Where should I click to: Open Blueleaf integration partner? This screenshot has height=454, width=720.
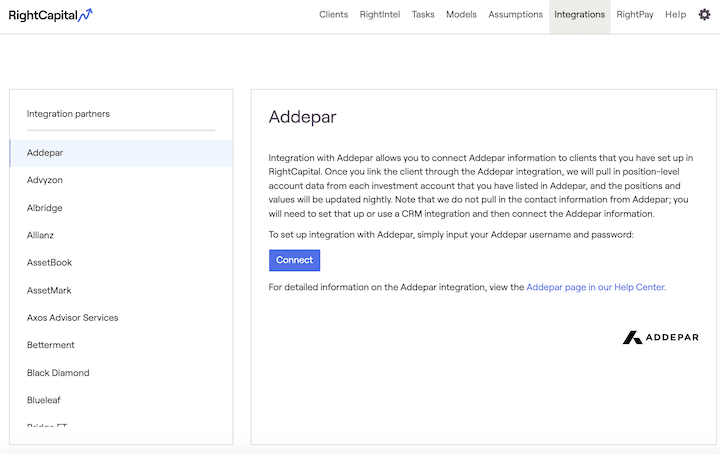[x=121, y=400]
